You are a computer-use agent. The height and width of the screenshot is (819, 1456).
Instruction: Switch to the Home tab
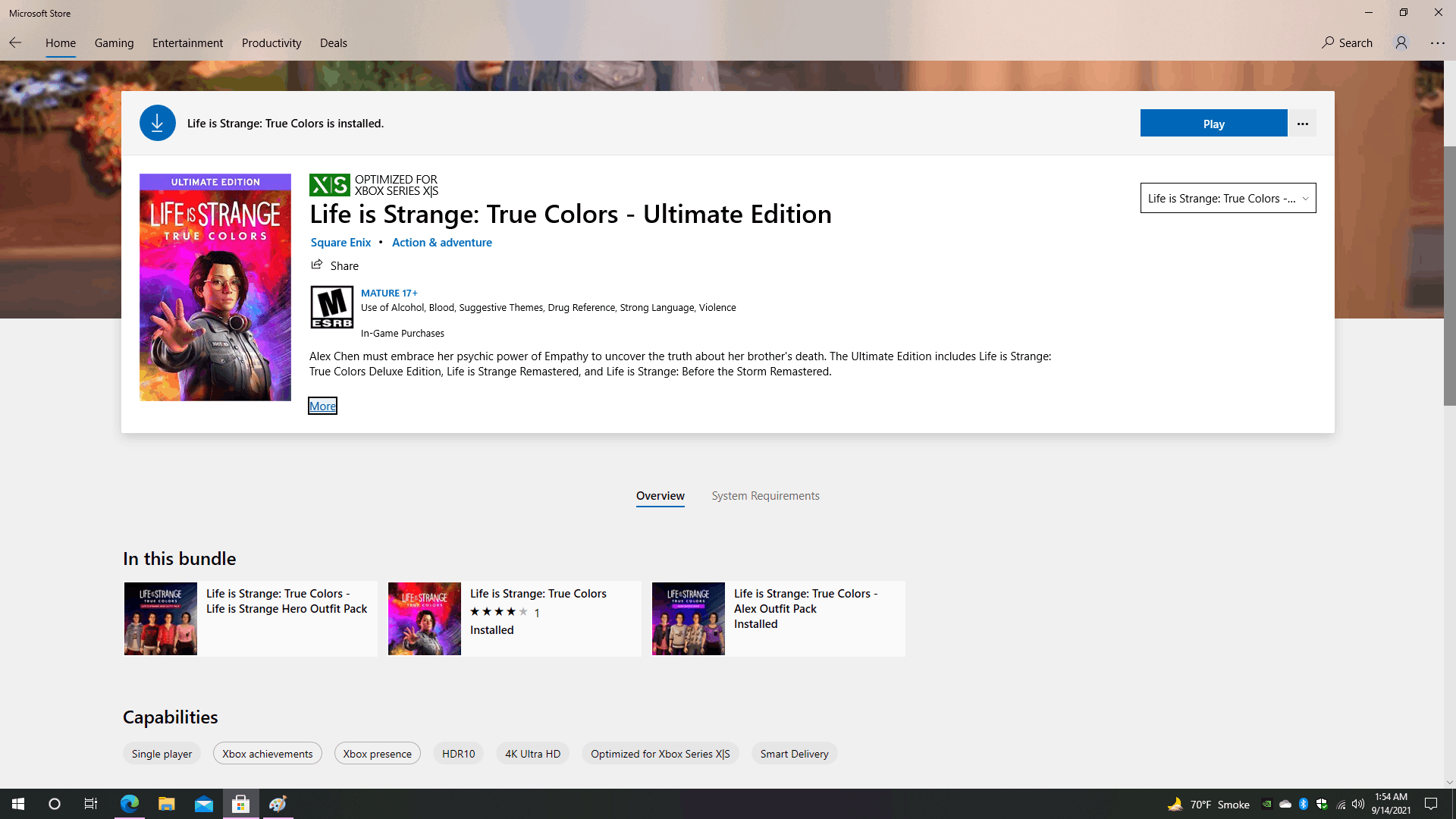pyautogui.click(x=61, y=42)
